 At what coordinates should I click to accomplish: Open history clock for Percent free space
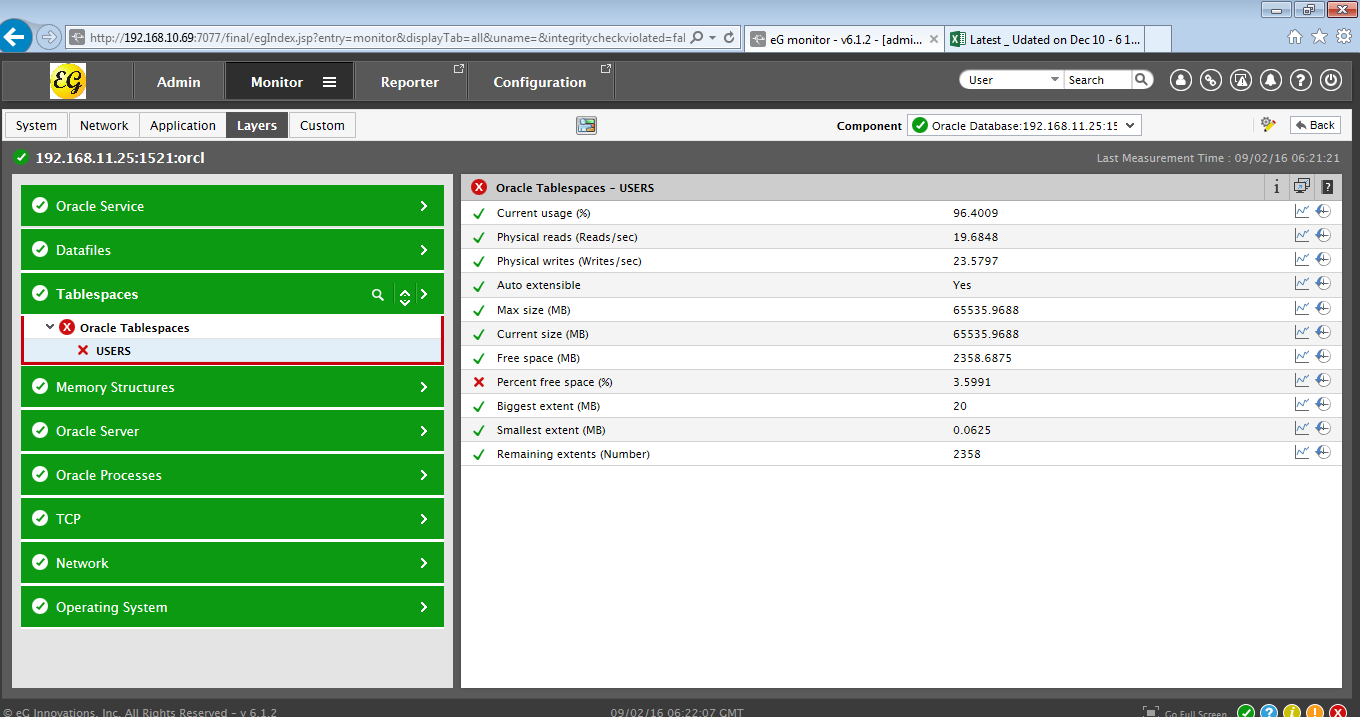(x=1323, y=380)
